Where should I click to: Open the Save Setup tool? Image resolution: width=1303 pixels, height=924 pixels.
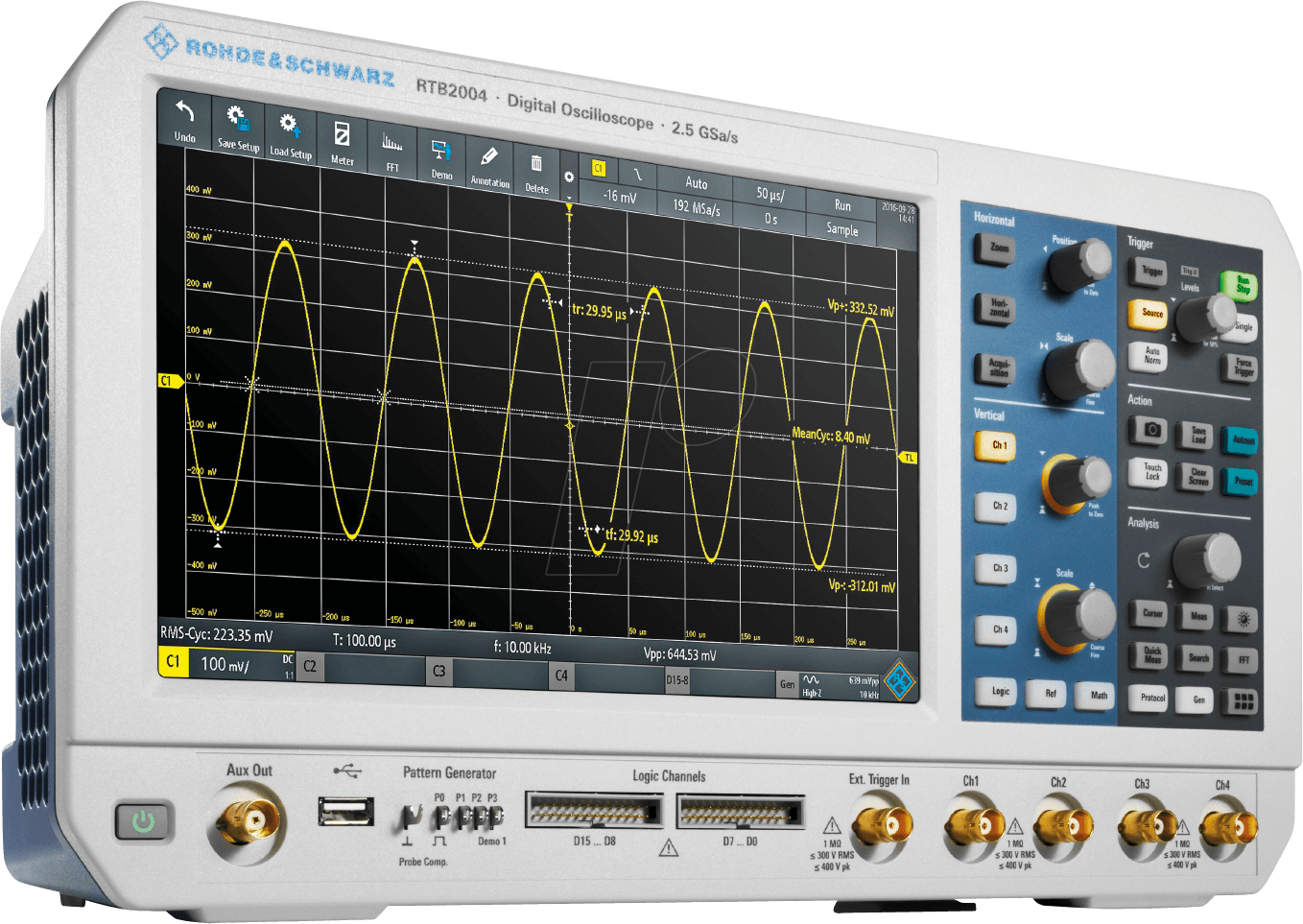click(x=237, y=127)
